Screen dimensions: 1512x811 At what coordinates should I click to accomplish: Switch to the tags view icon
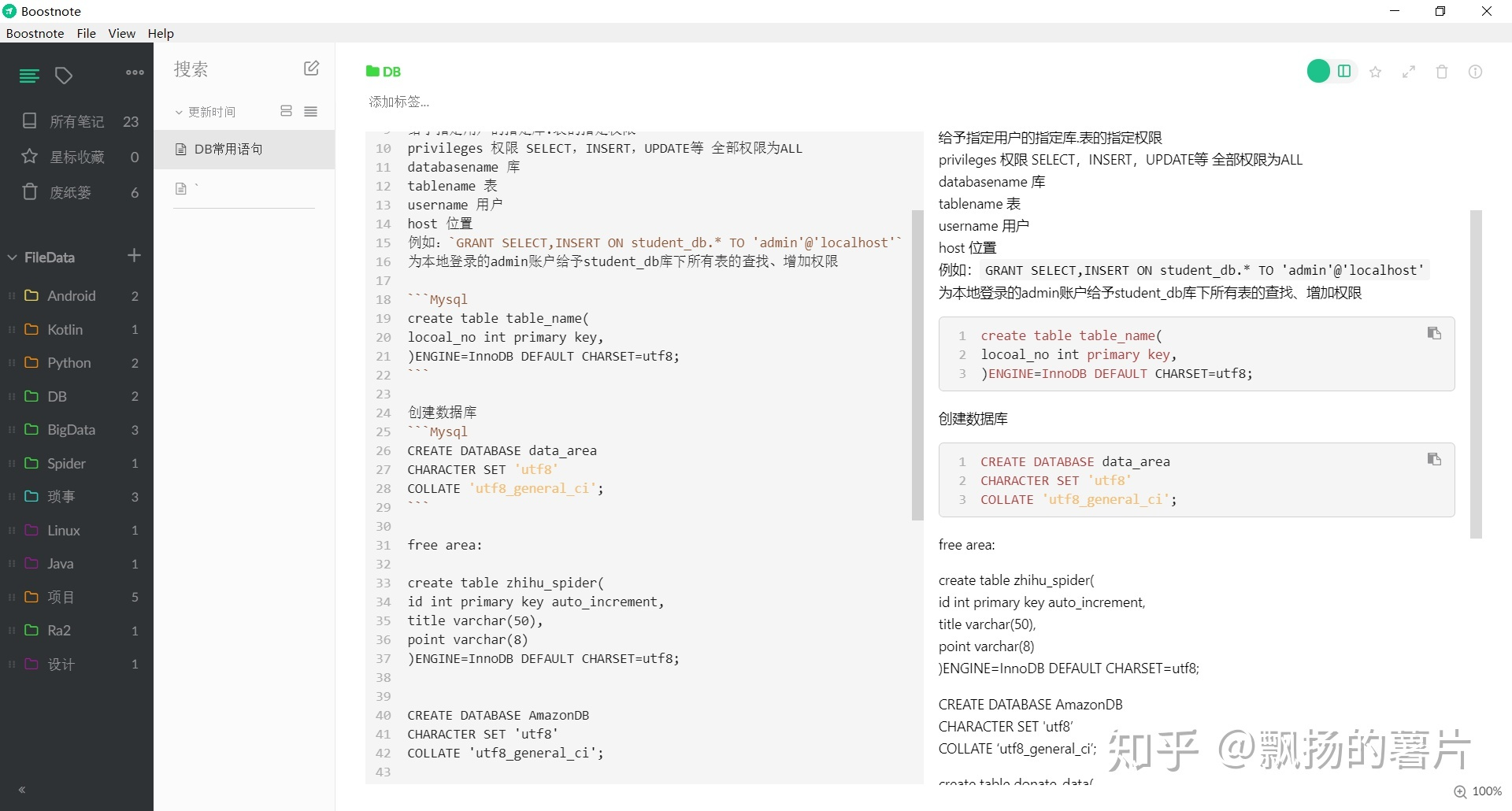tap(64, 76)
